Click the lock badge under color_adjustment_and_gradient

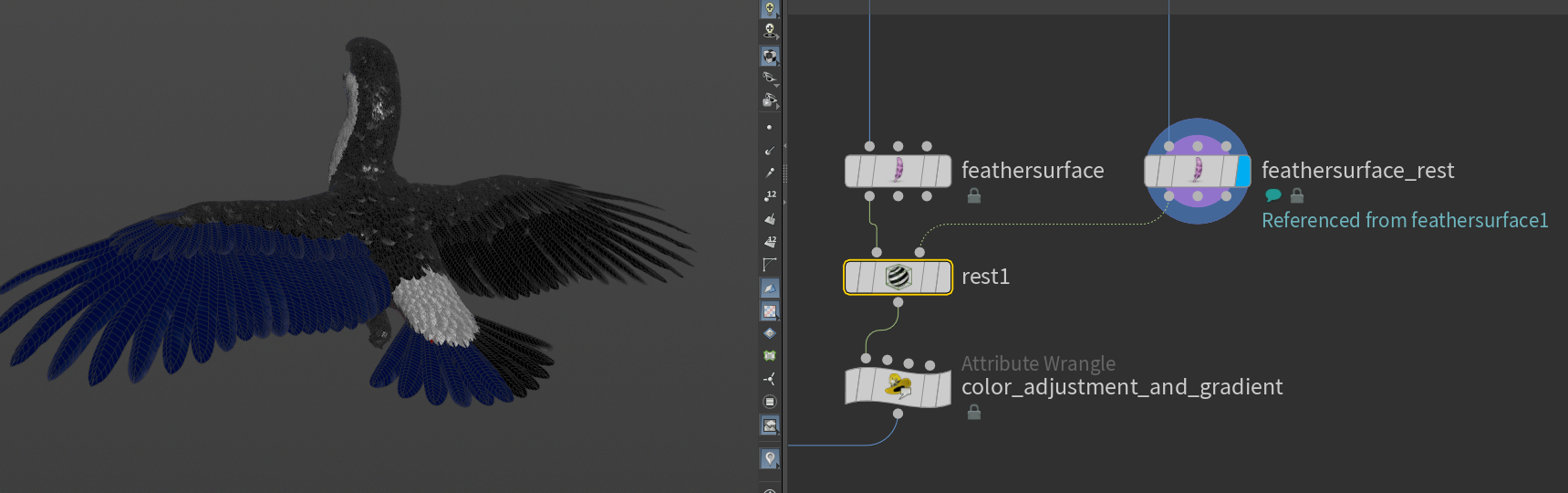[974, 412]
